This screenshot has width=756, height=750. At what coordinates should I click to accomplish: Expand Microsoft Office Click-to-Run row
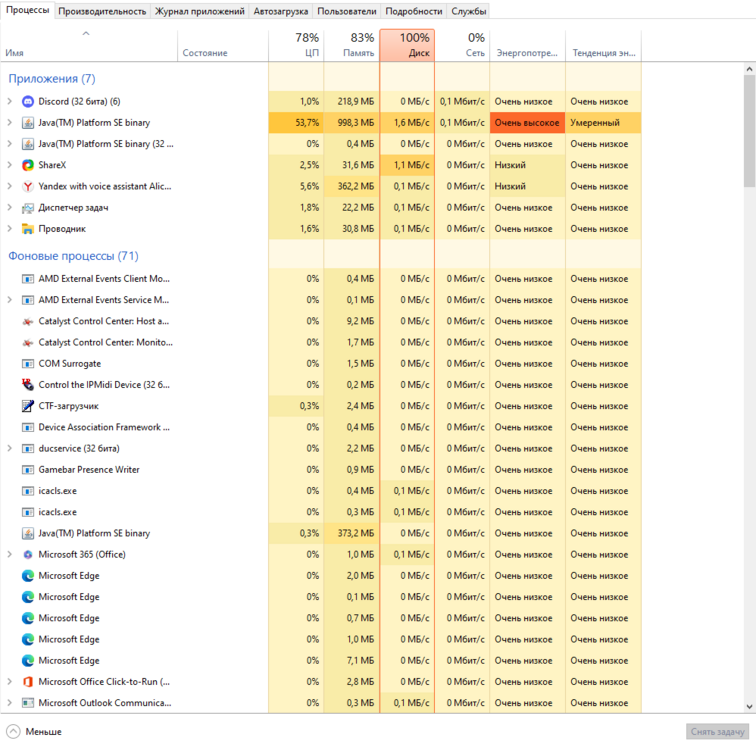pos(10,682)
